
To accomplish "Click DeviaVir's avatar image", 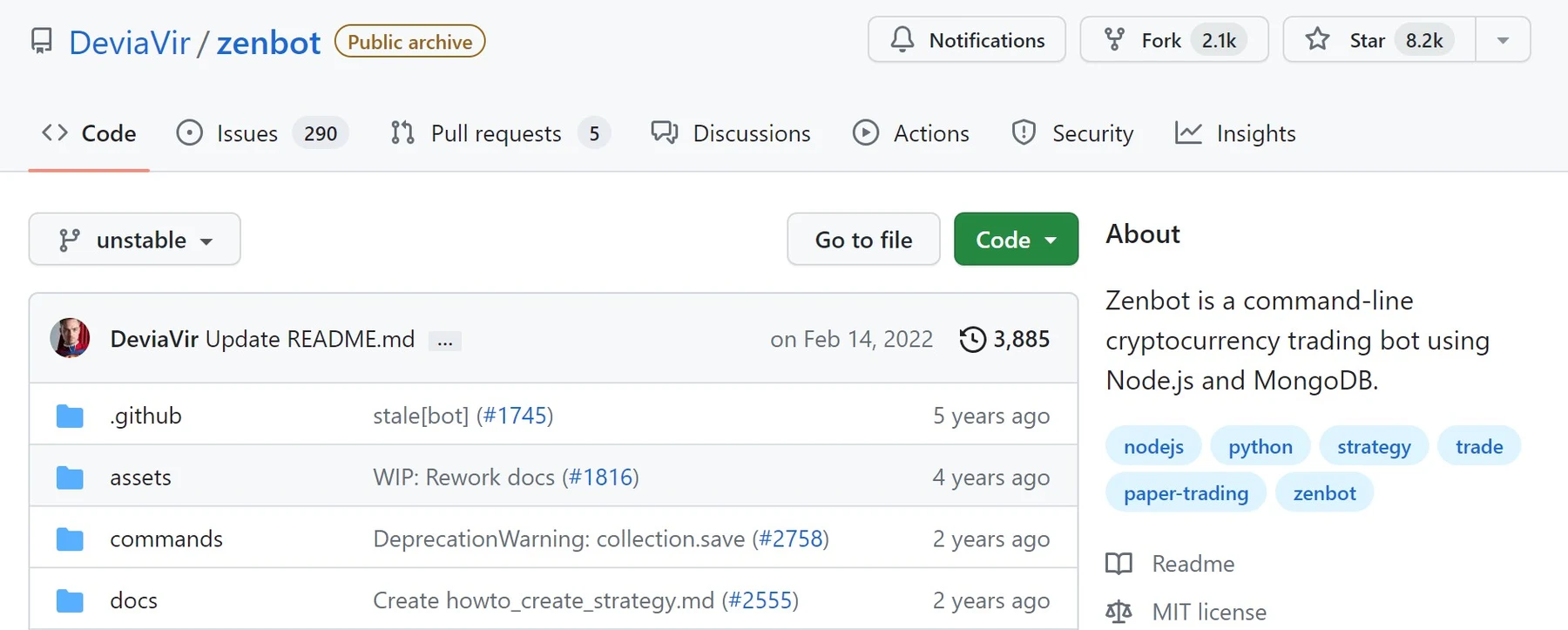I will tap(70, 338).
